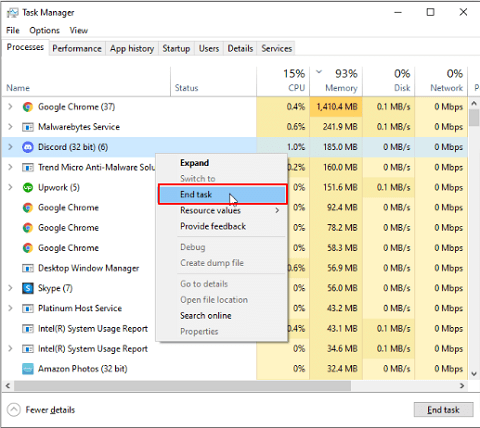The width and height of the screenshot is (480, 428).
Task: Click the horizontal scrollbar left arrow
Action: click(8, 386)
